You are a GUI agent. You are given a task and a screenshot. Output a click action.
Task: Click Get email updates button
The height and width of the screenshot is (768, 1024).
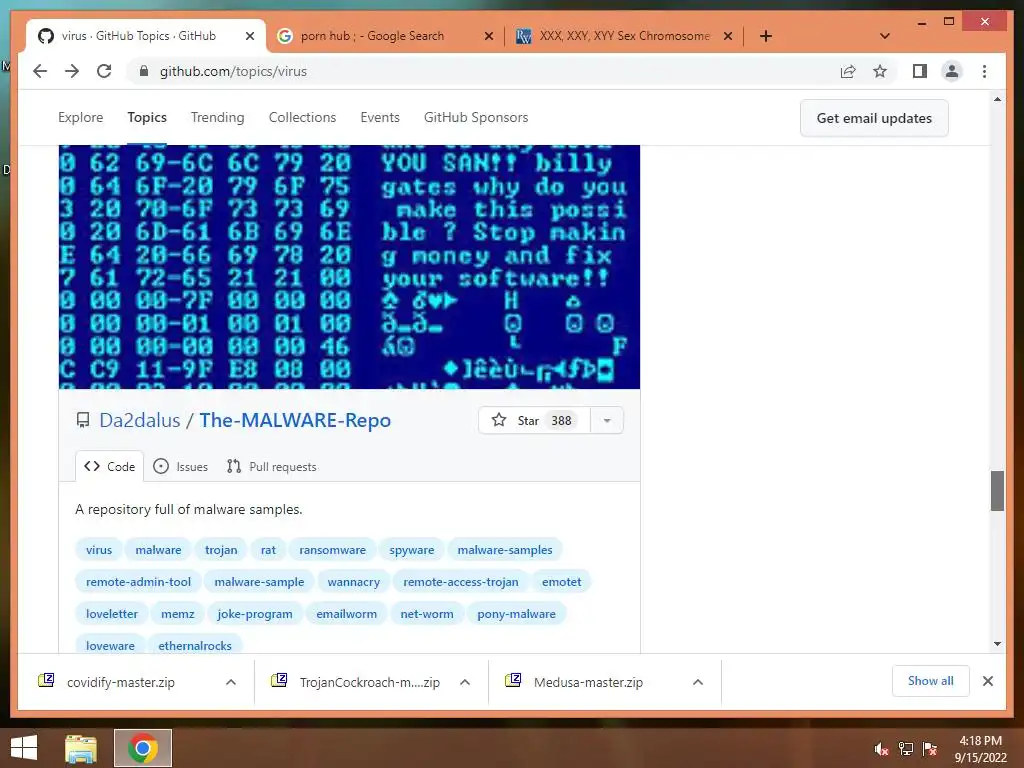click(x=874, y=118)
